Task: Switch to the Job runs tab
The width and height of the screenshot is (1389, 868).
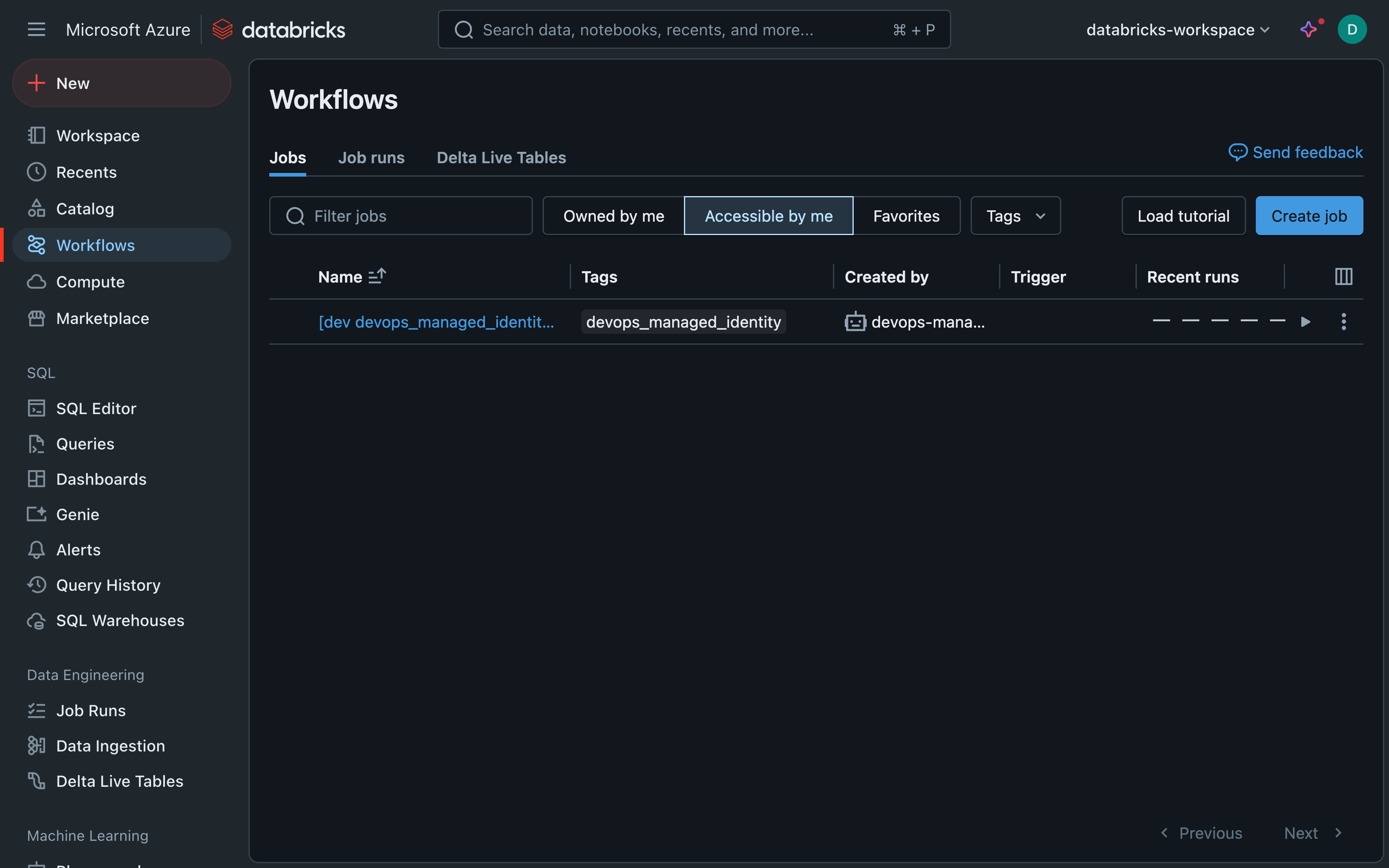Action: [371, 157]
